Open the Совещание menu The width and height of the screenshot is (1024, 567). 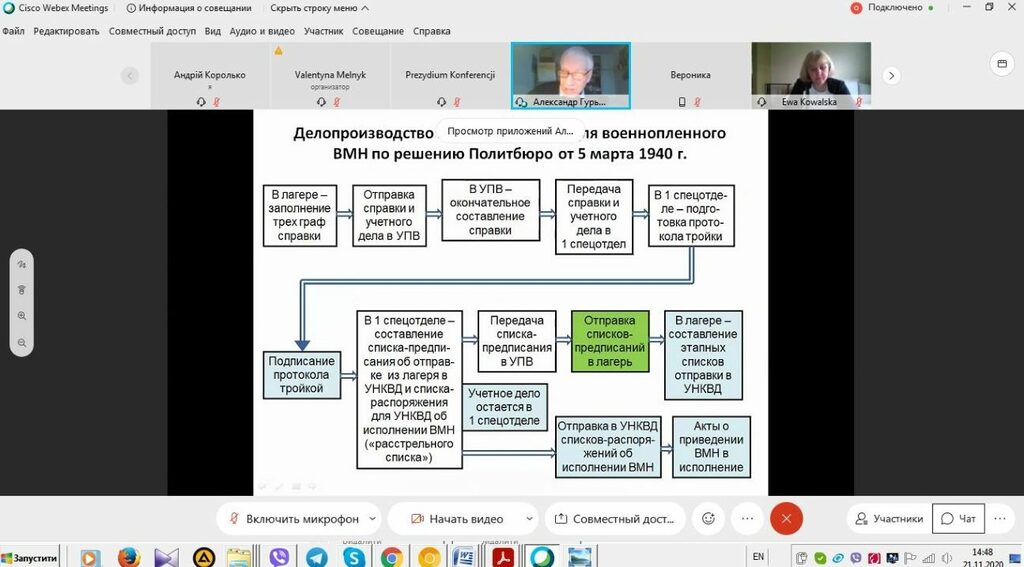coord(378,31)
